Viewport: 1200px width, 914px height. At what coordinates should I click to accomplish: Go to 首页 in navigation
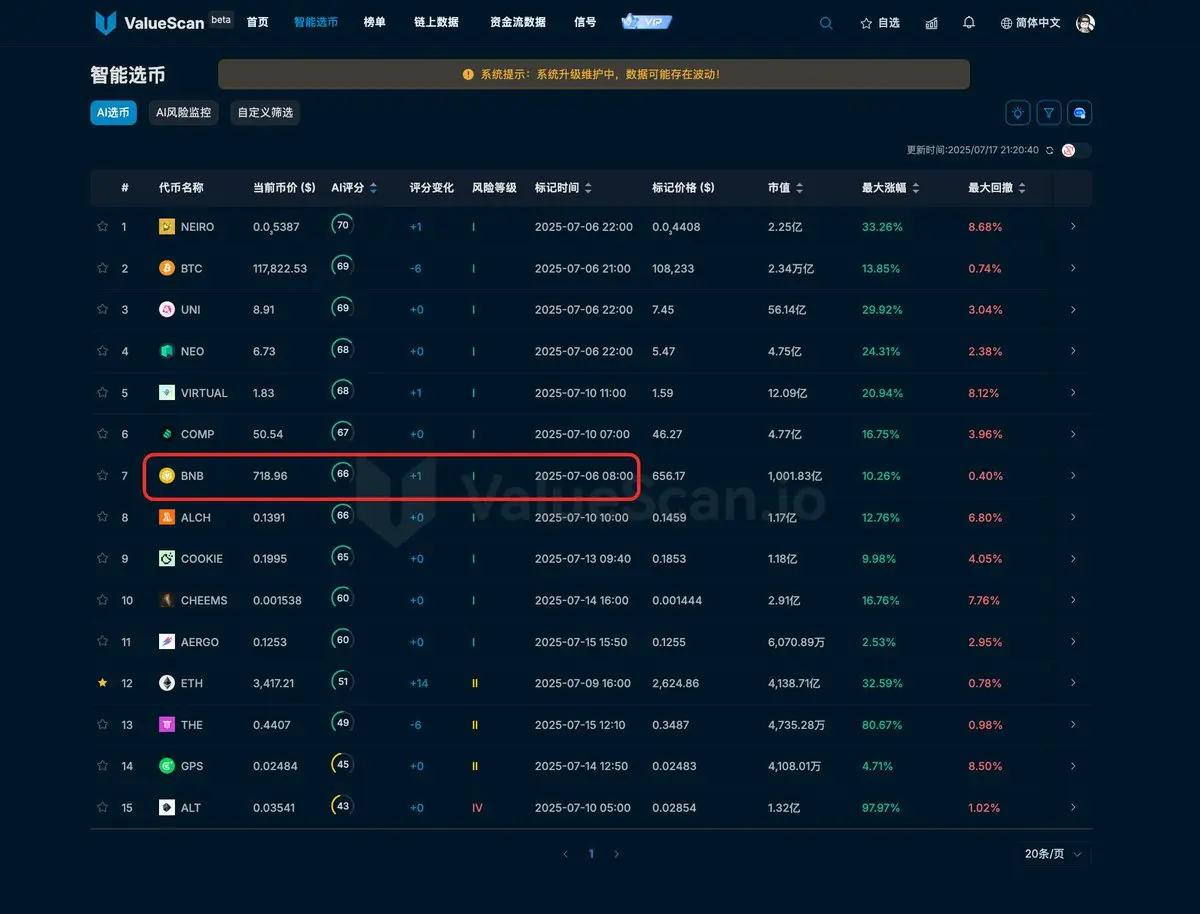click(x=258, y=22)
